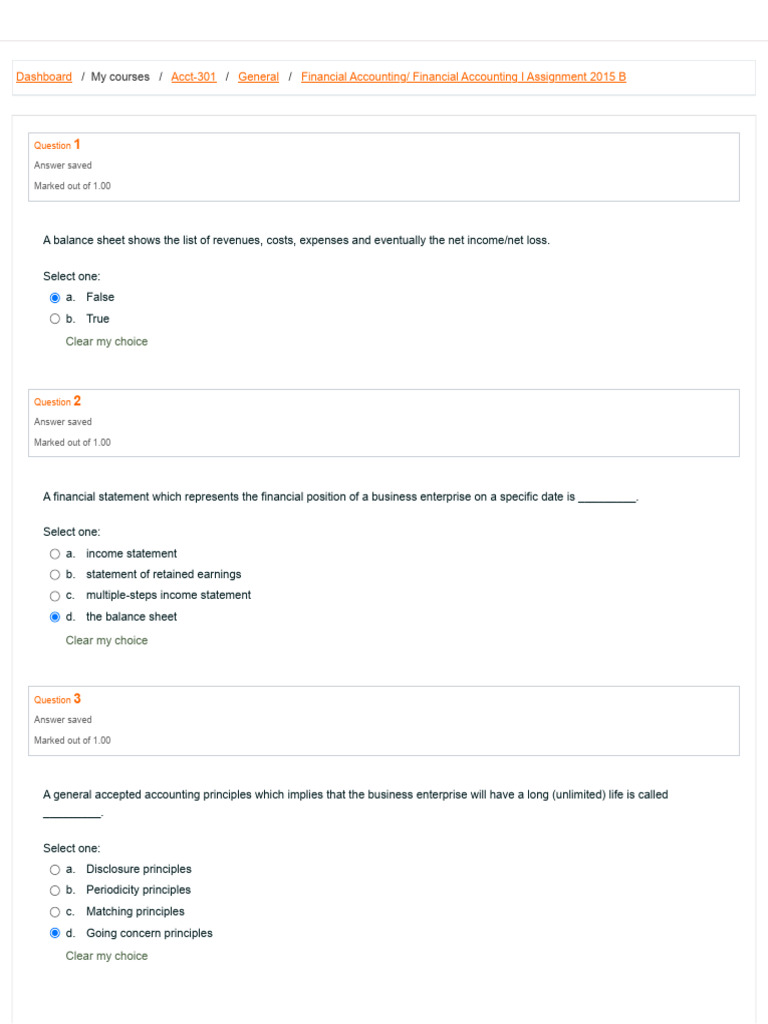This screenshot has width=768, height=1024.
Task: Click the Question 2 header box
Action: tap(384, 423)
